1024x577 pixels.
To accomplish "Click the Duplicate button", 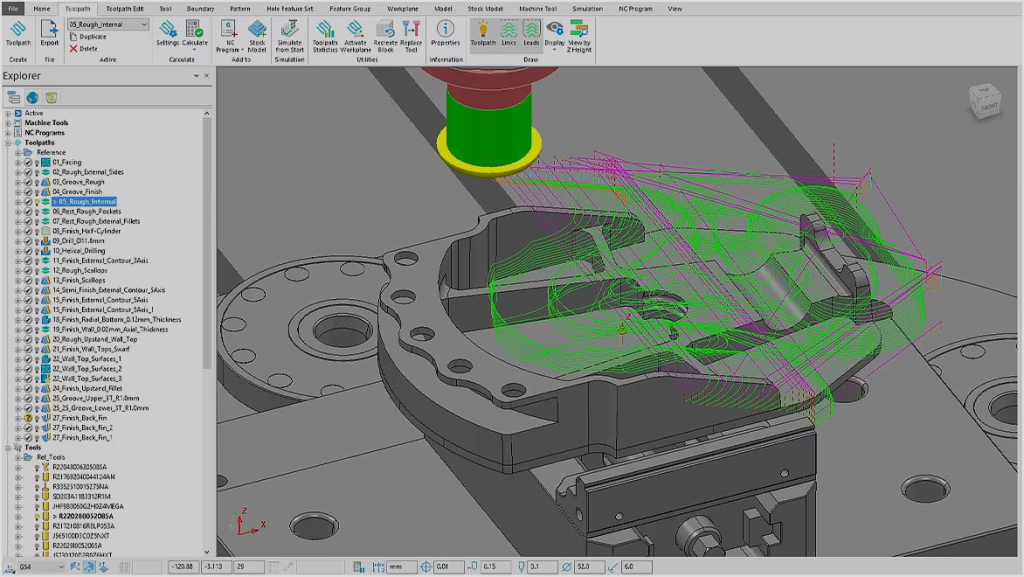I will (x=92, y=37).
